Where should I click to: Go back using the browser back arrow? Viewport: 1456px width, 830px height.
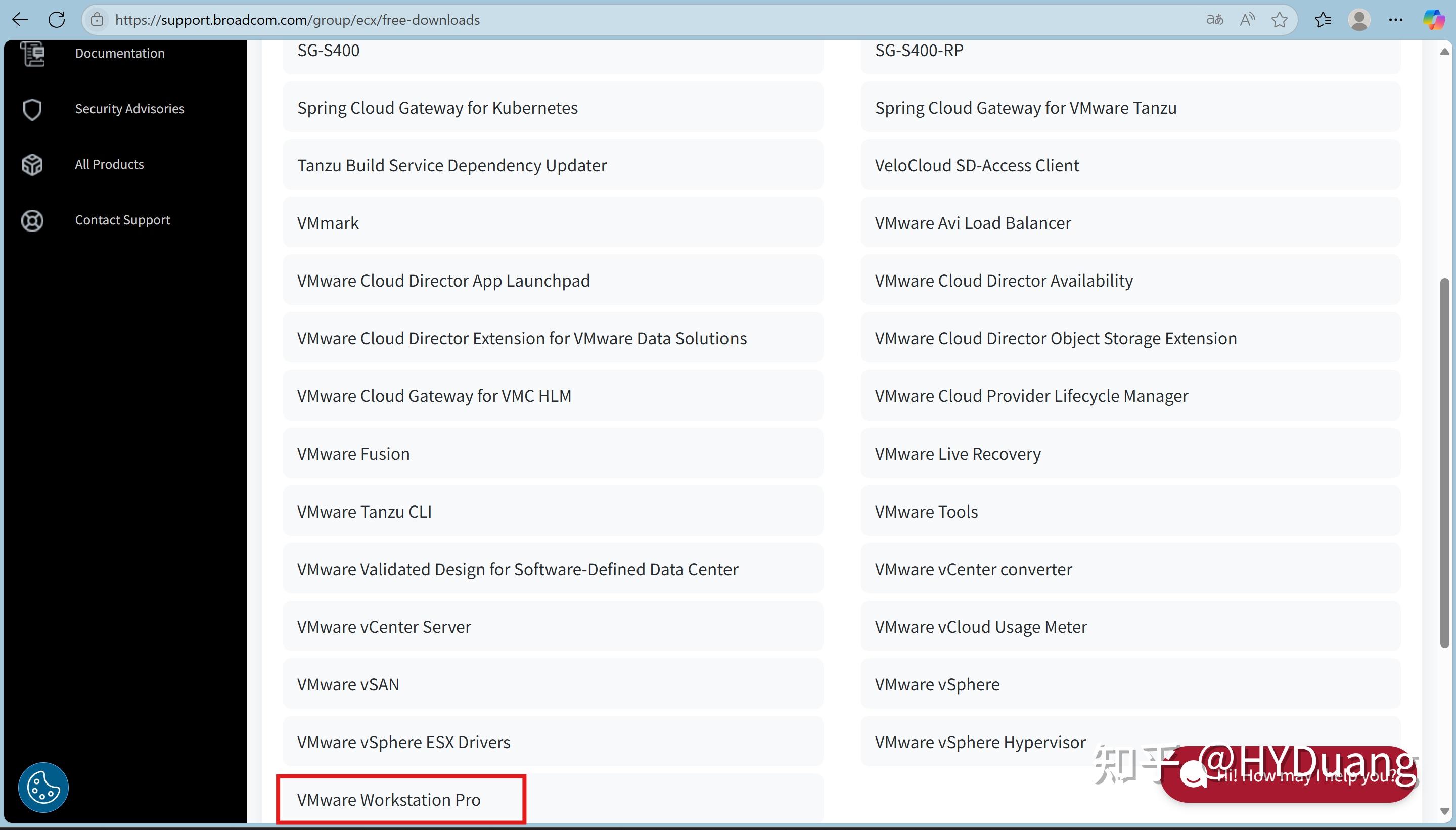tap(20, 19)
